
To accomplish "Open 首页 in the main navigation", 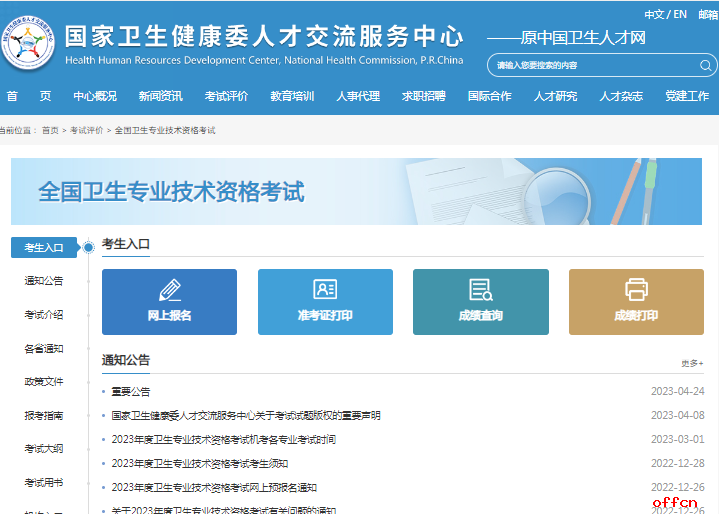I will pos(28,96).
